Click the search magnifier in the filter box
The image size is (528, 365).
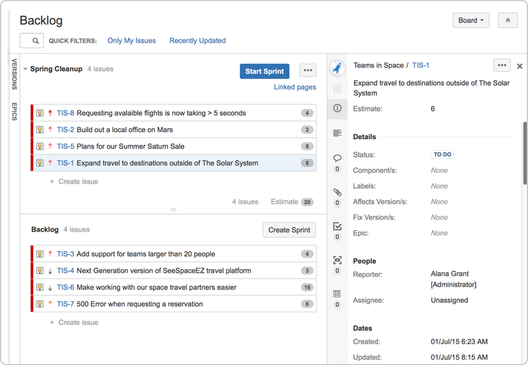click(35, 41)
